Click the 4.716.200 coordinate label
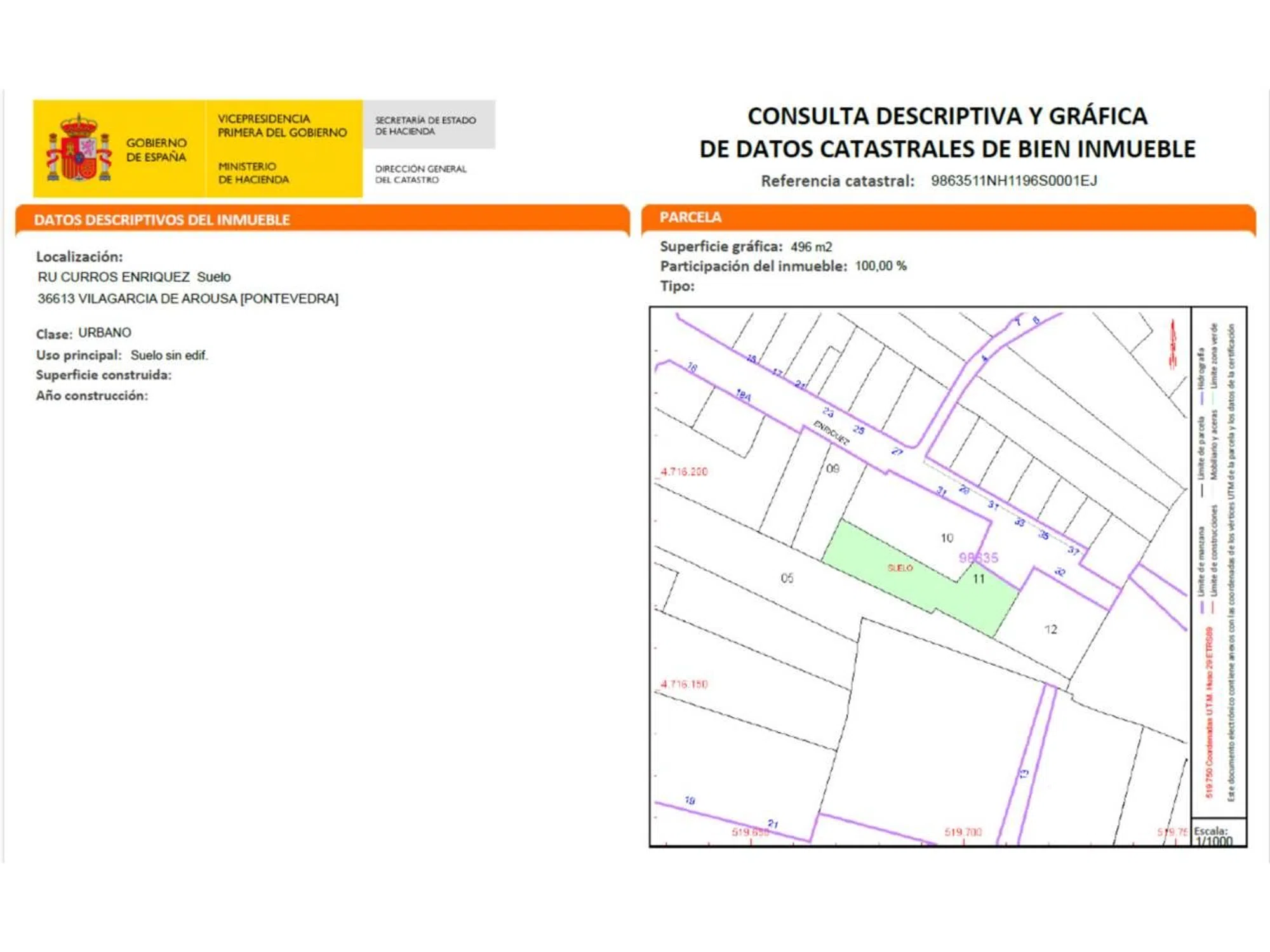 point(684,472)
